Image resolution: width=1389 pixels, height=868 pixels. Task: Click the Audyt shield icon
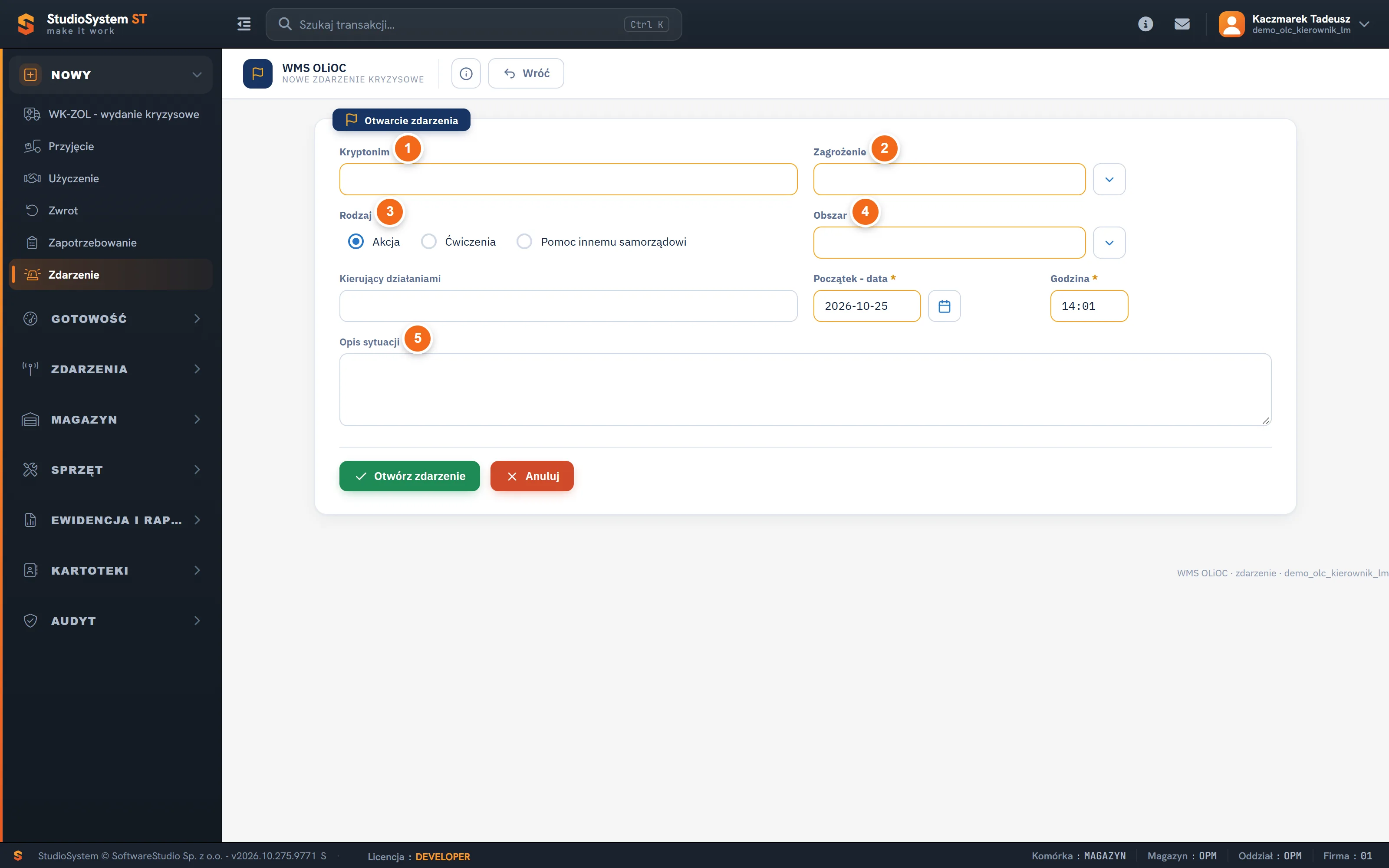(30, 621)
